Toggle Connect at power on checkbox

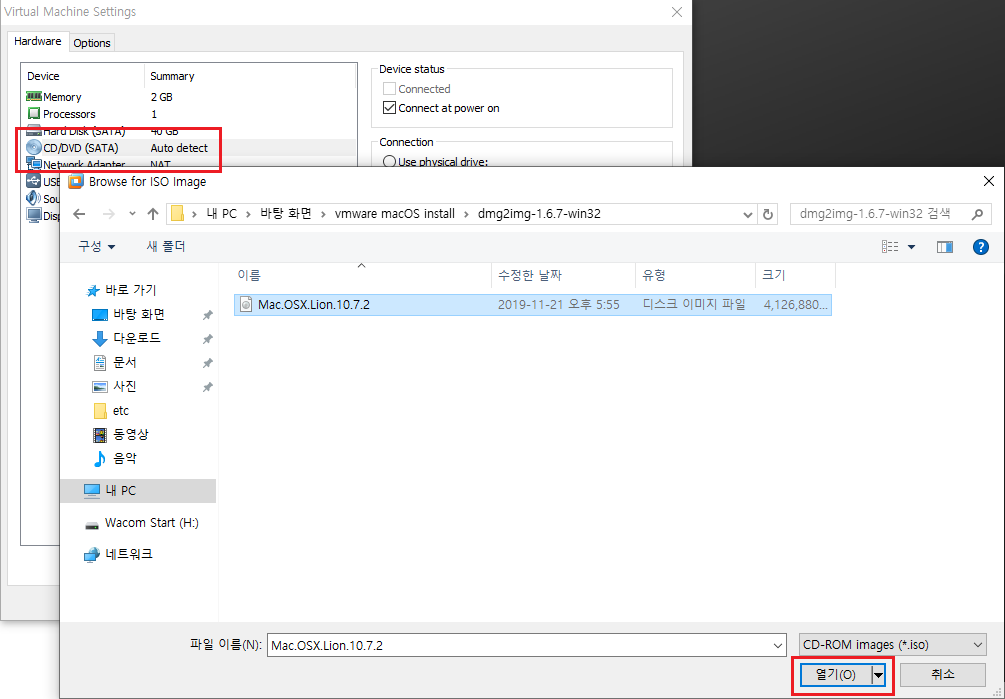click(x=389, y=108)
